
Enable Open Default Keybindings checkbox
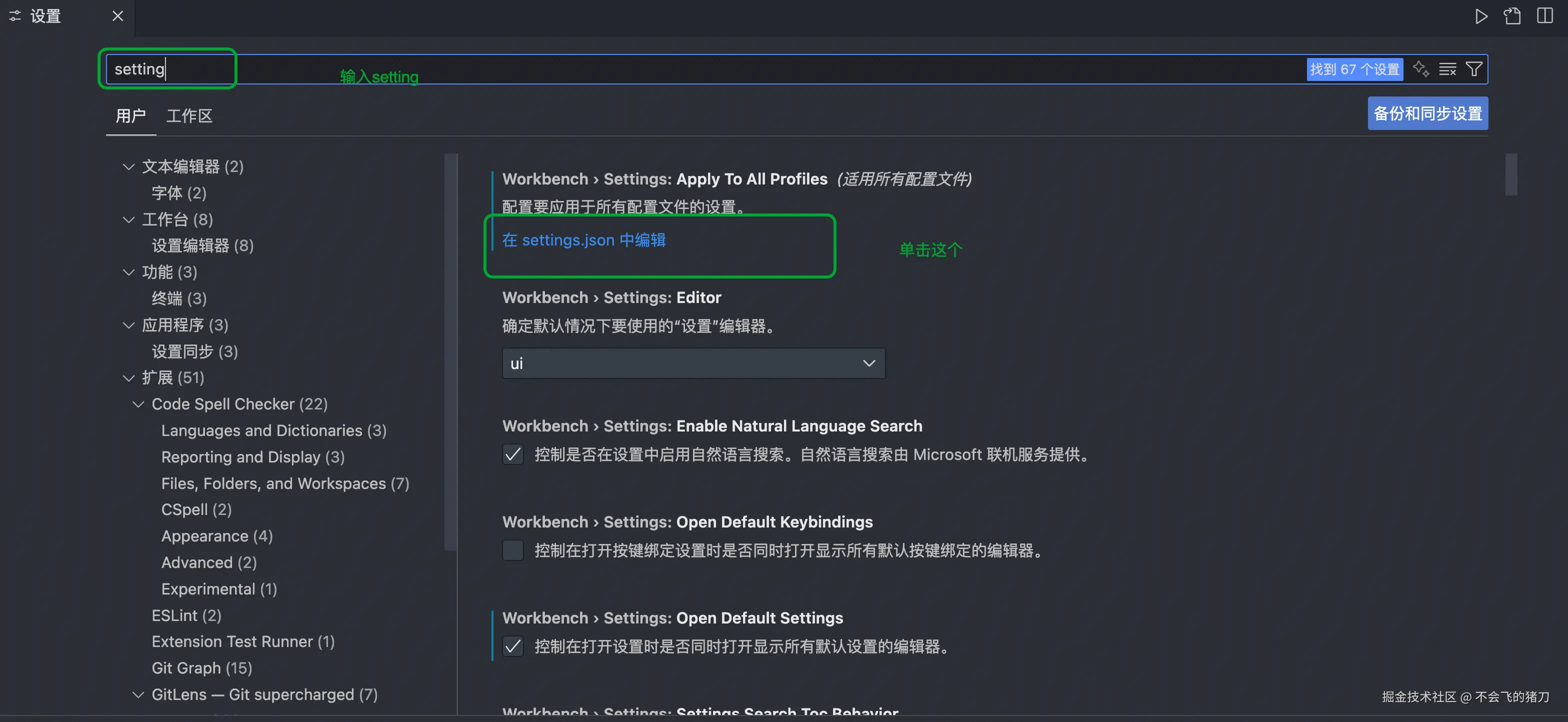coord(513,550)
